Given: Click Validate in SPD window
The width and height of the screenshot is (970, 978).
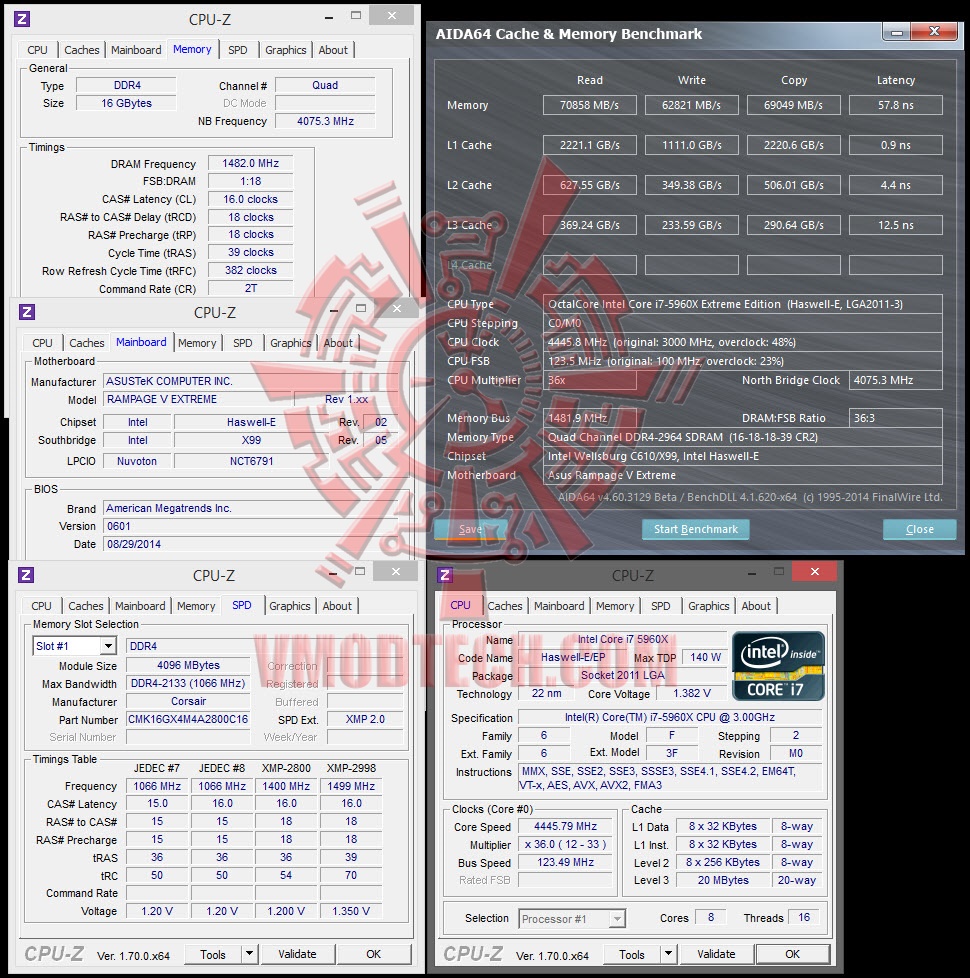Looking at the screenshot, I should point(298,954).
